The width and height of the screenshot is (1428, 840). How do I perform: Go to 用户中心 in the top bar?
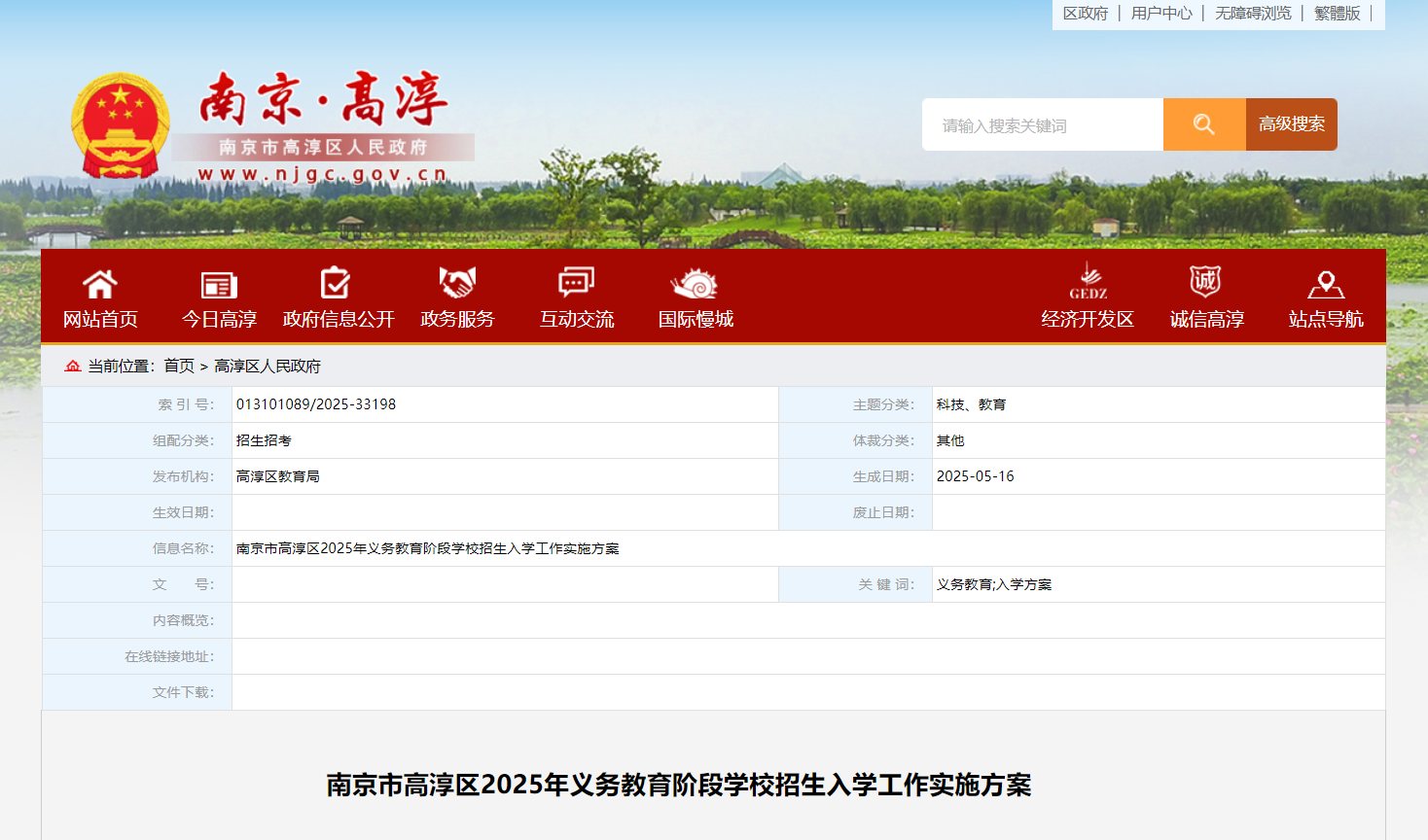click(x=1161, y=14)
